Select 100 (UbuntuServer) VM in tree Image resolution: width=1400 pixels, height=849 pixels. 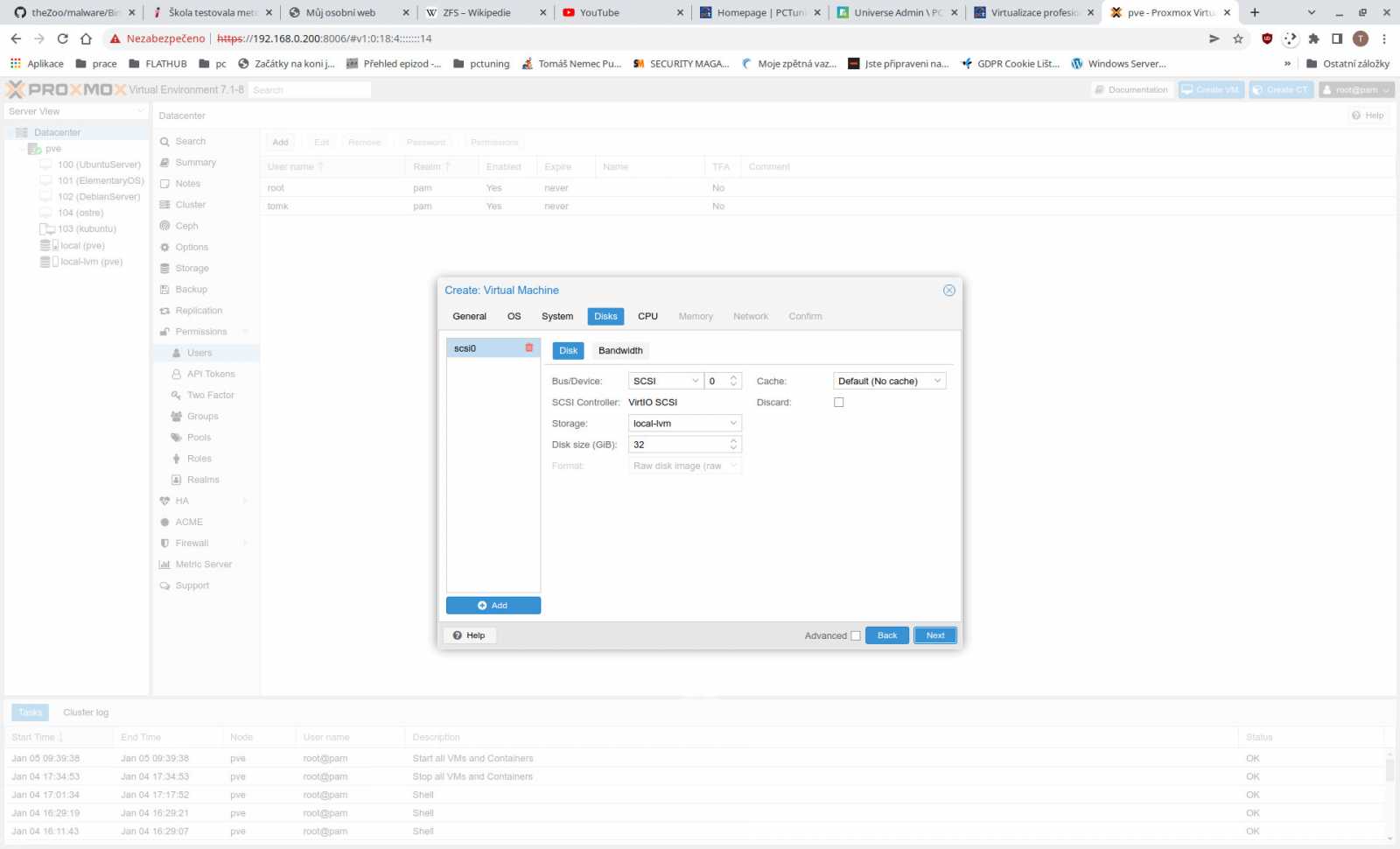coord(99,165)
